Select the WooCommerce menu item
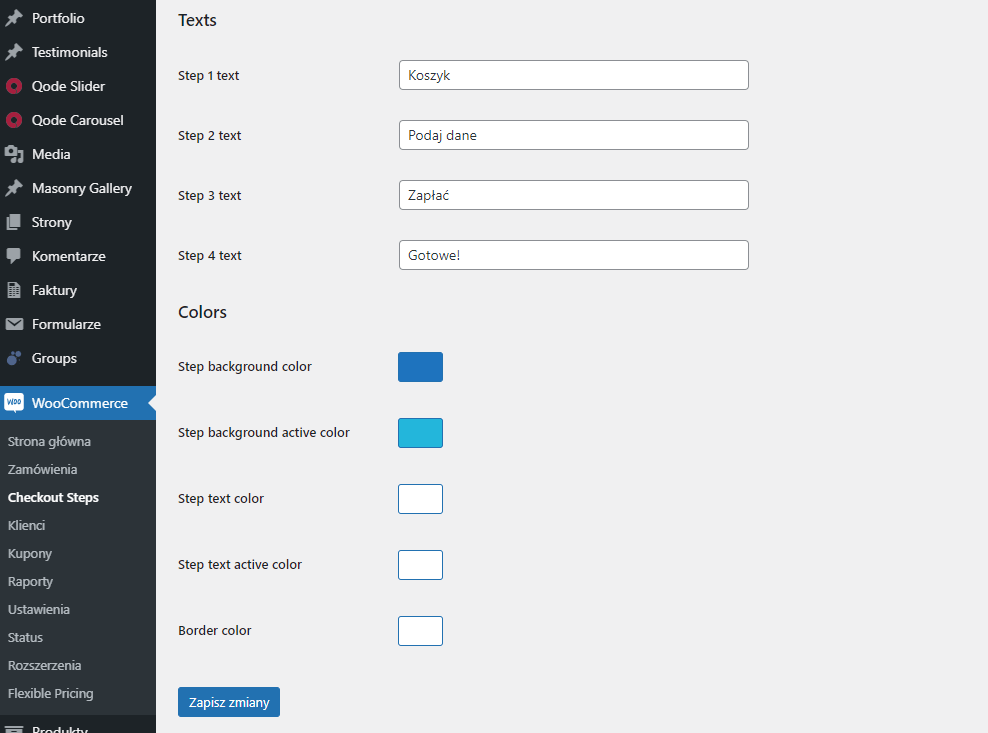This screenshot has width=988, height=733. point(78,403)
